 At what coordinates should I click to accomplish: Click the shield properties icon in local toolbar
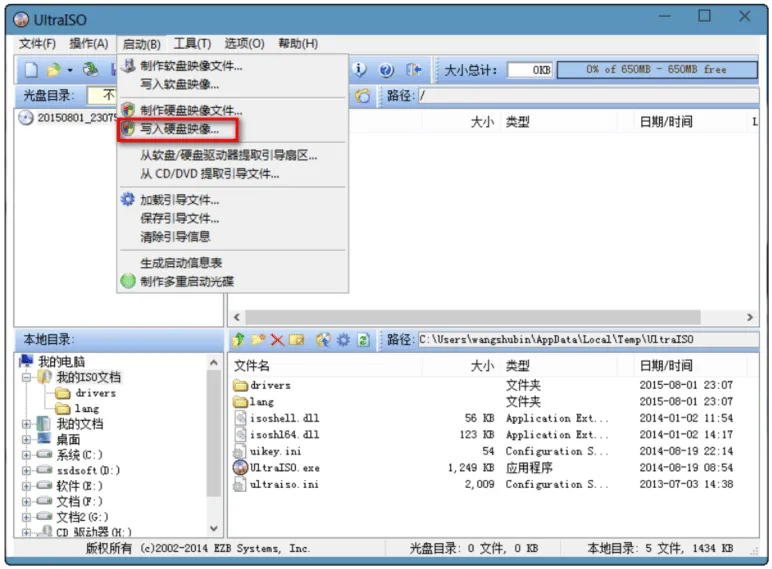323,340
